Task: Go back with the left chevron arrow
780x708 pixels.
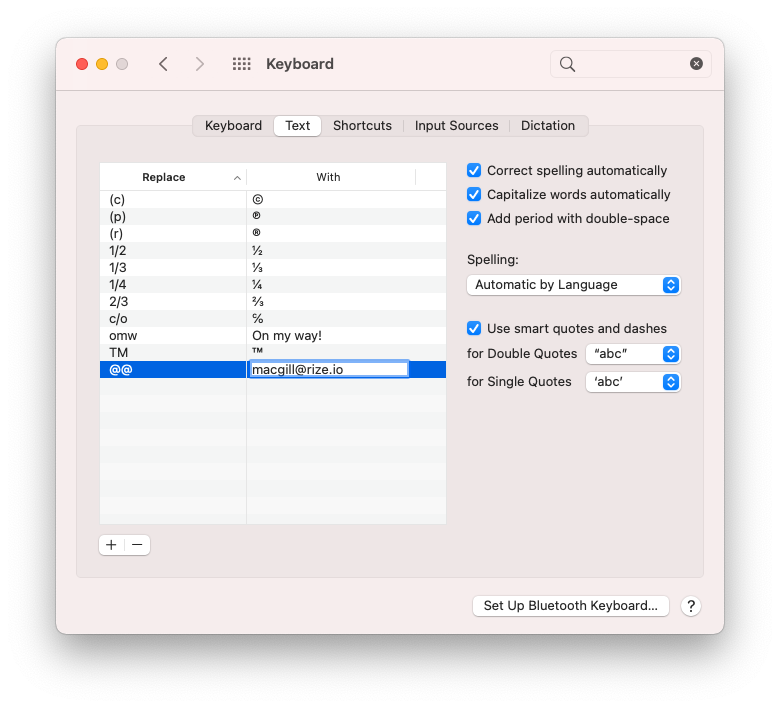Action: (163, 64)
